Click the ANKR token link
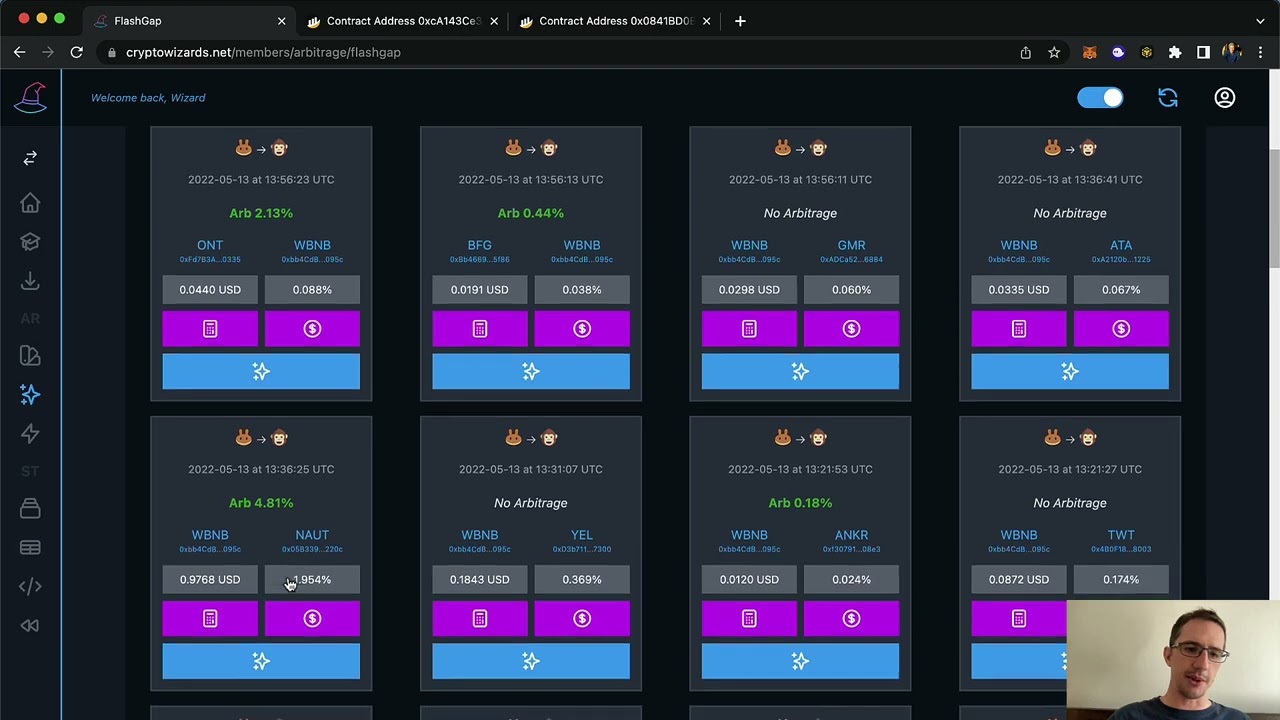Image resolution: width=1280 pixels, height=720 pixels. (x=851, y=535)
